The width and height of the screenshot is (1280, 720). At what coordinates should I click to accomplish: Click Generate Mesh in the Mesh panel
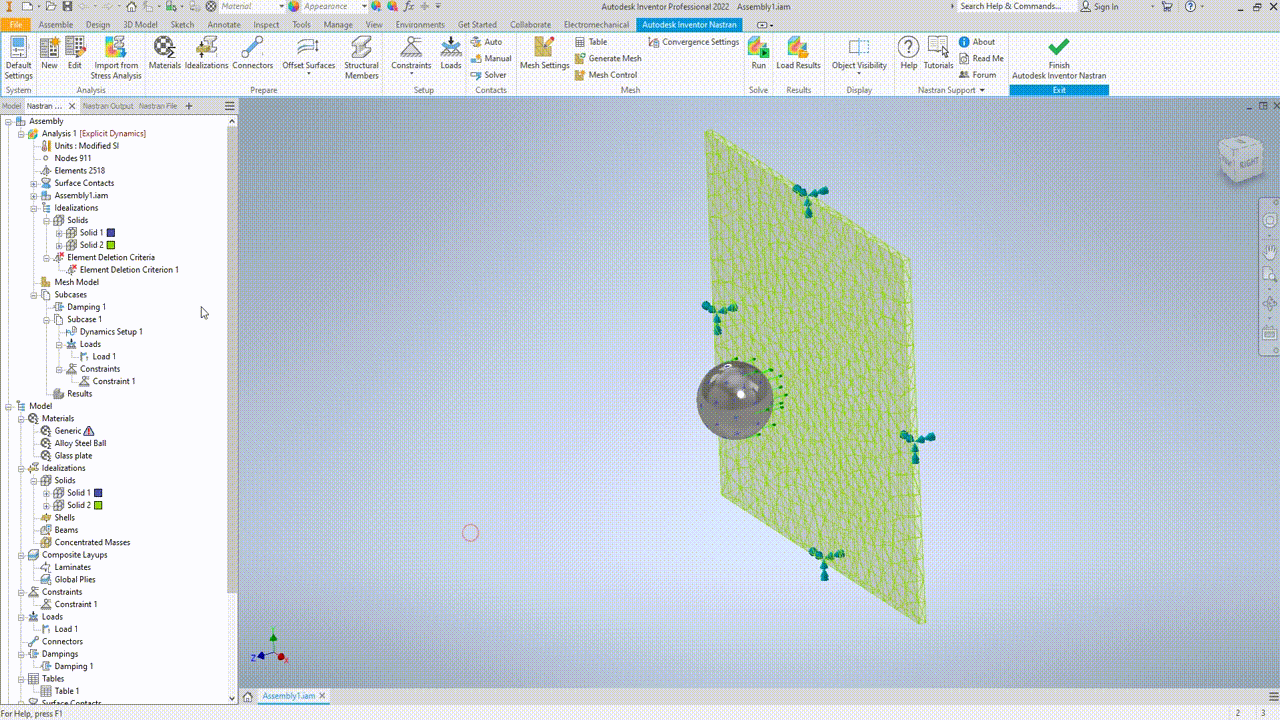coord(608,58)
